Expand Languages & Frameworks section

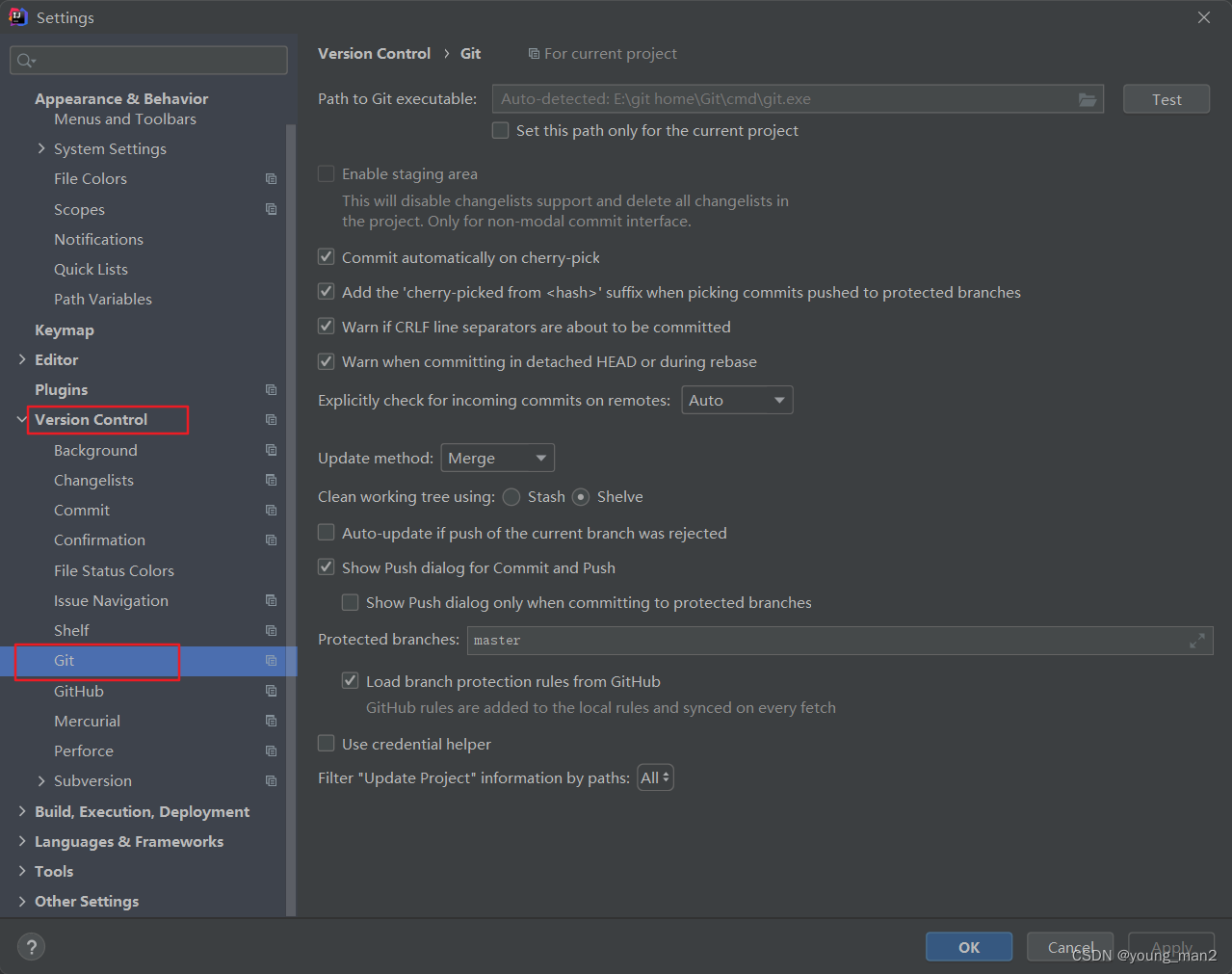(22, 841)
